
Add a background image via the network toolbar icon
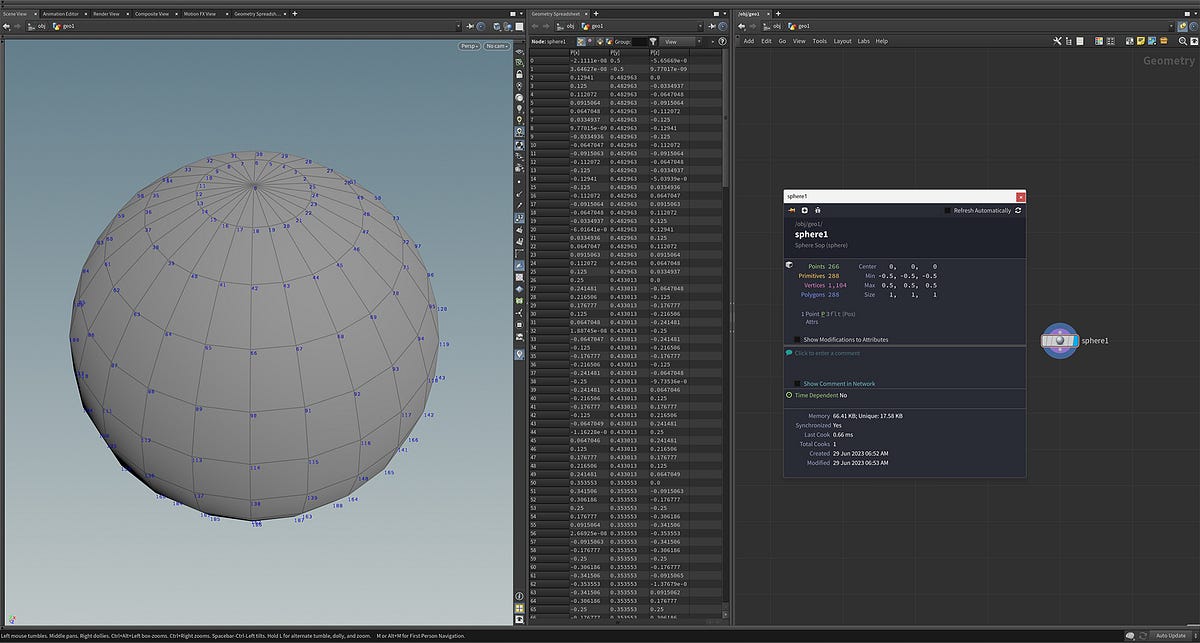[x=1151, y=41]
